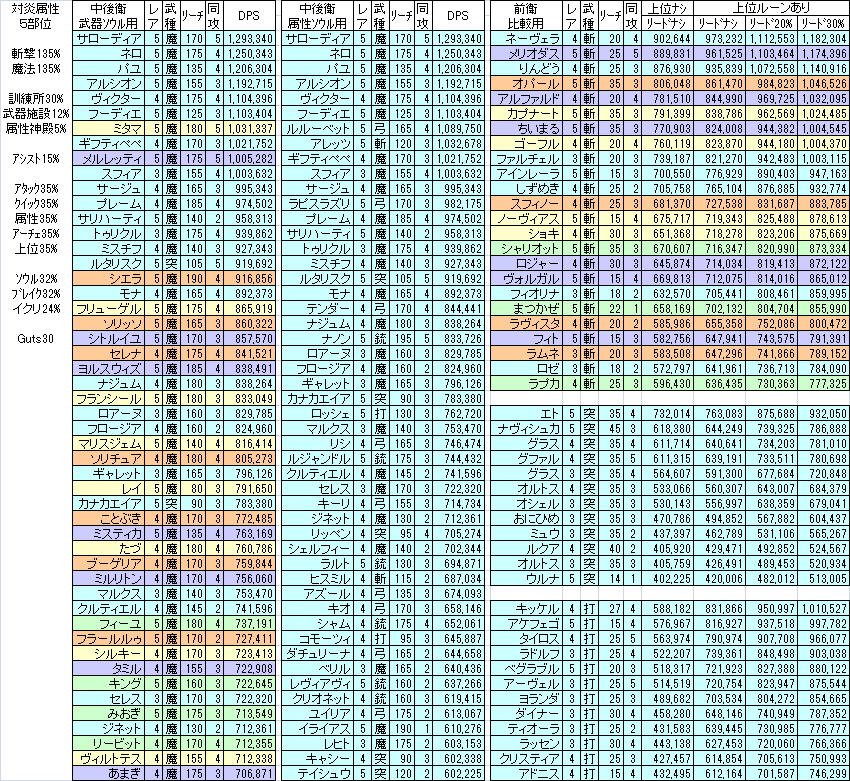Click the ヨルスウィズ name cell
This screenshot has height=781, width=850.
(108, 369)
